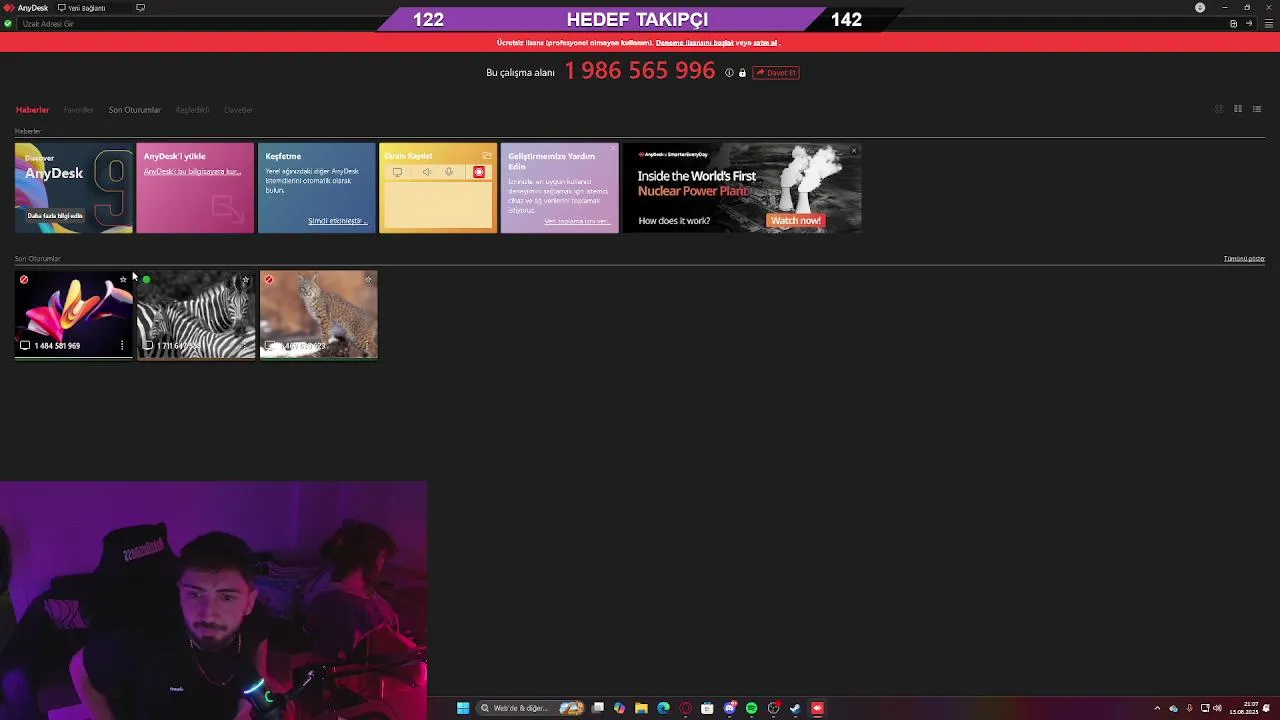Click the taskbar search box
This screenshot has width=1280, height=720.
pyautogui.click(x=530, y=708)
